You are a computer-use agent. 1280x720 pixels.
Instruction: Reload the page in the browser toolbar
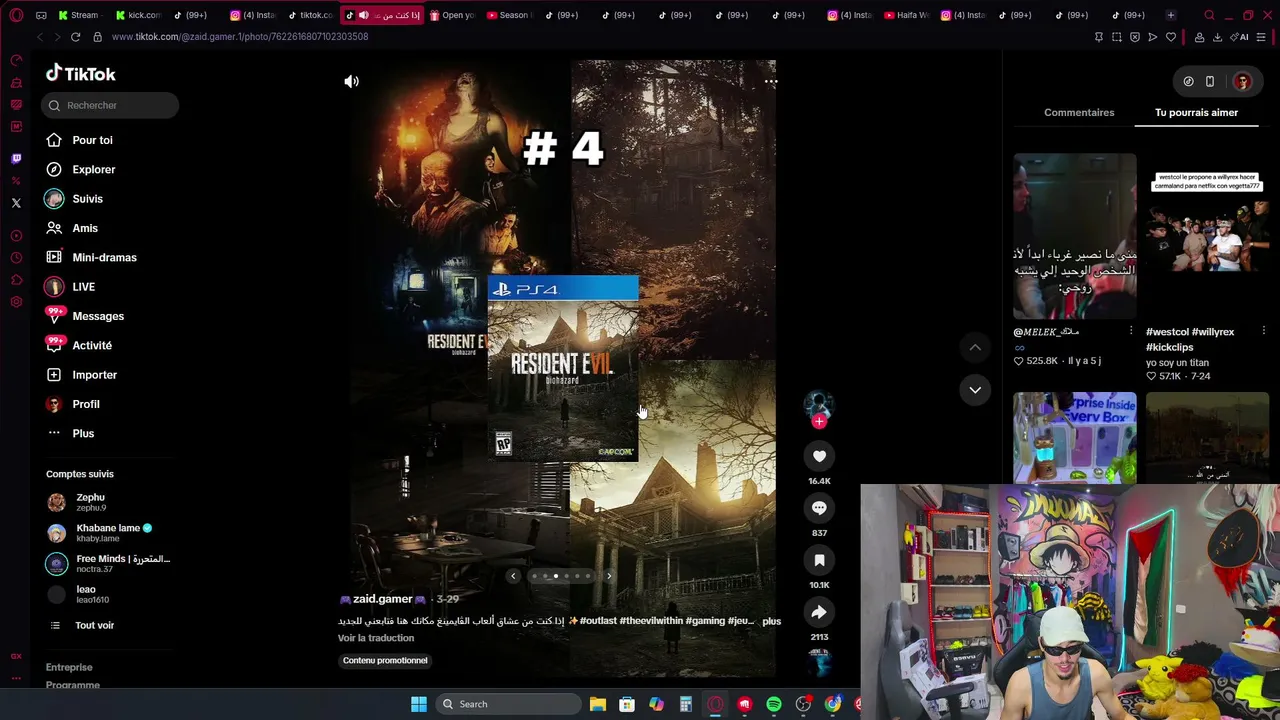pos(75,37)
